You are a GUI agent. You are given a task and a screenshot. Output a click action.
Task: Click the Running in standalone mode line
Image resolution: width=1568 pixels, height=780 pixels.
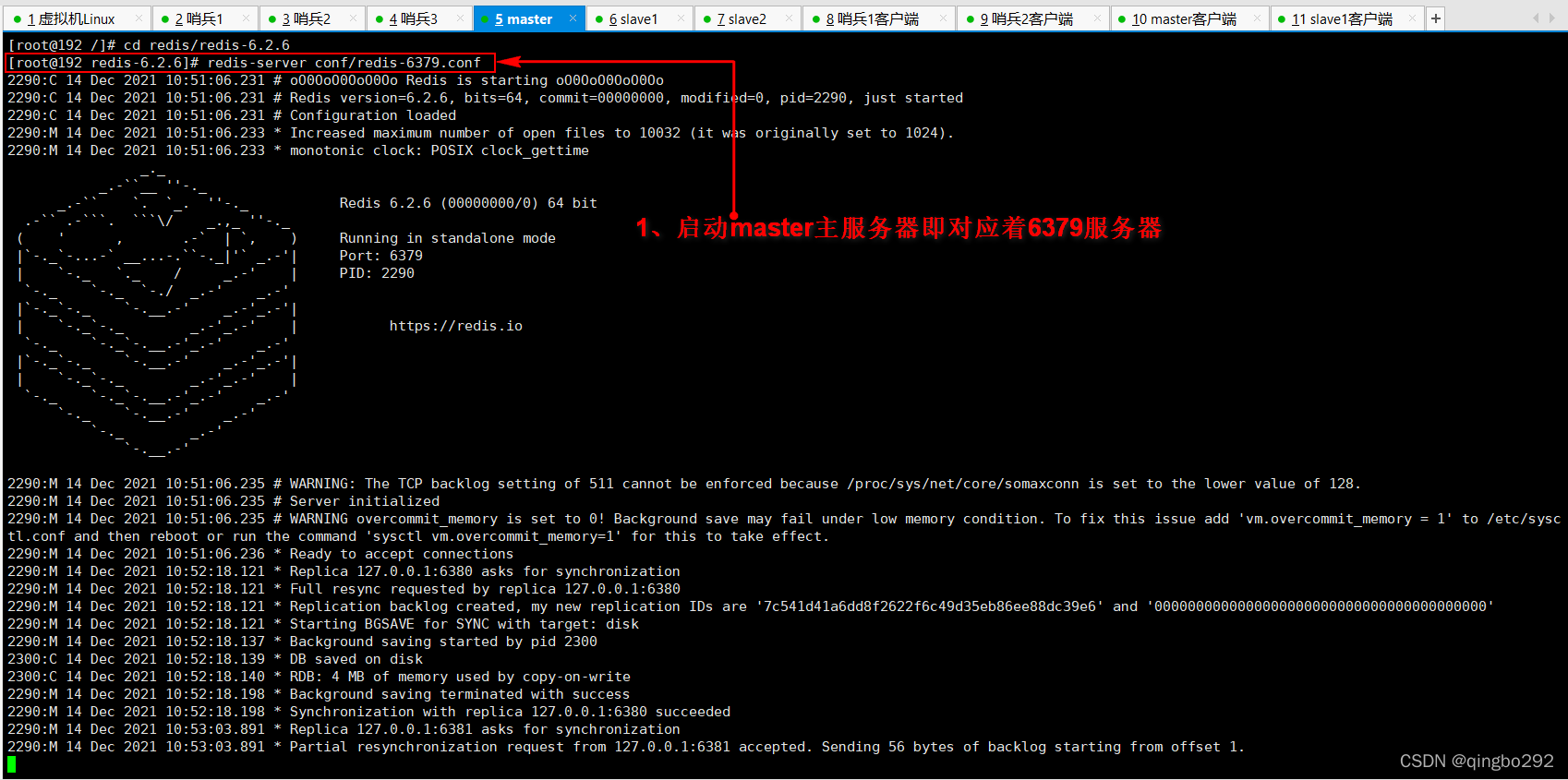pyautogui.click(x=447, y=238)
